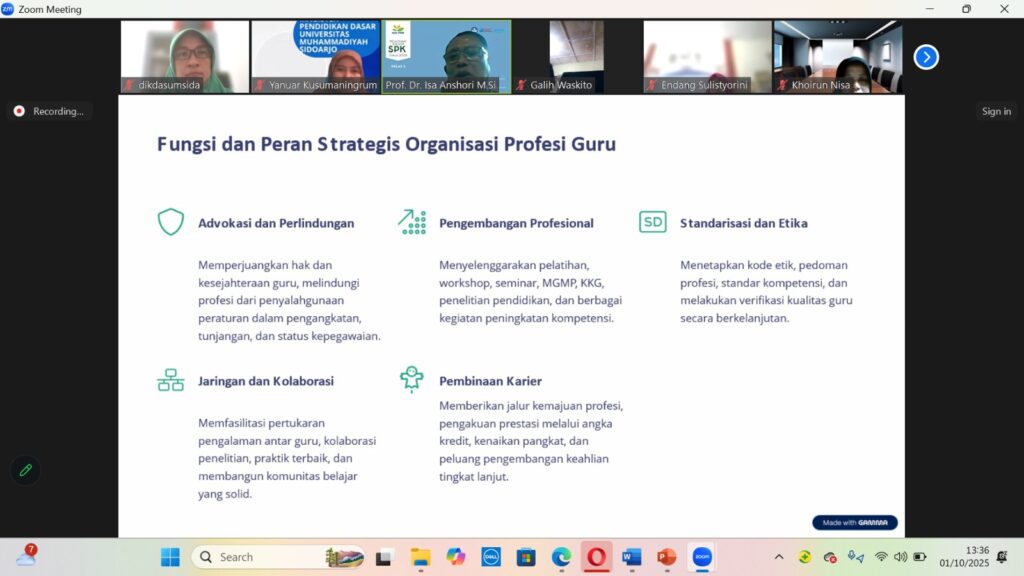Open the green annotation pen tool

click(26, 470)
